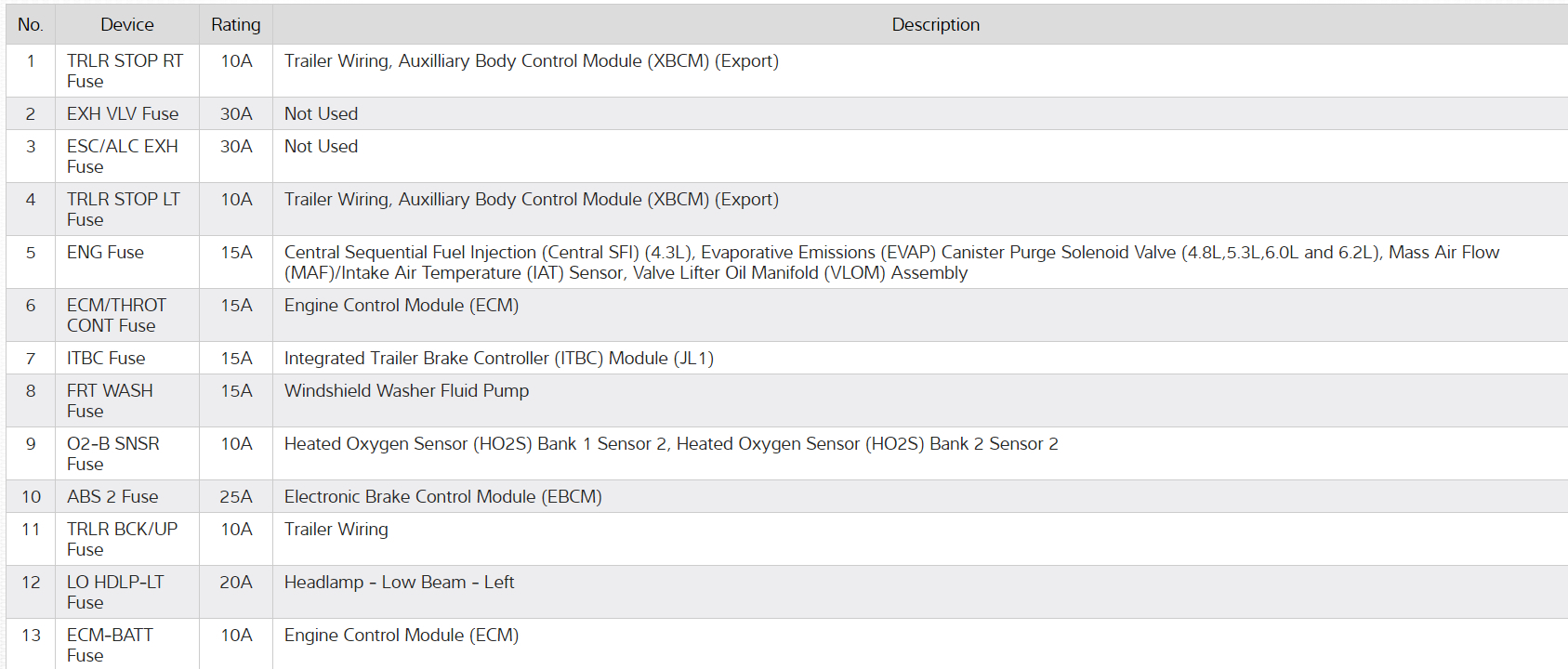
Task: Select the EXH VLV Fuse device cell
Action: pos(123,113)
